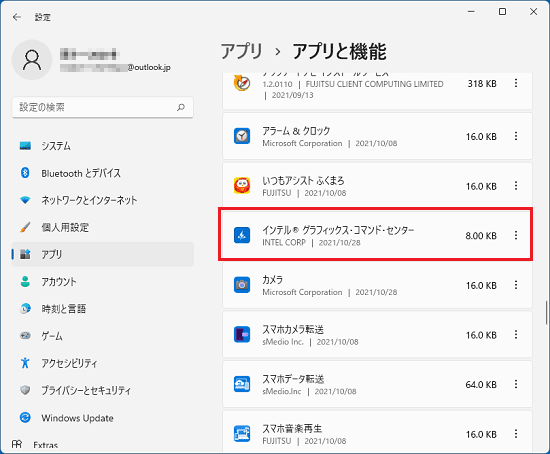The width and height of the screenshot is (550, 454).
Task: Click the スマホ音楽再生 app name
Action: point(292,428)
